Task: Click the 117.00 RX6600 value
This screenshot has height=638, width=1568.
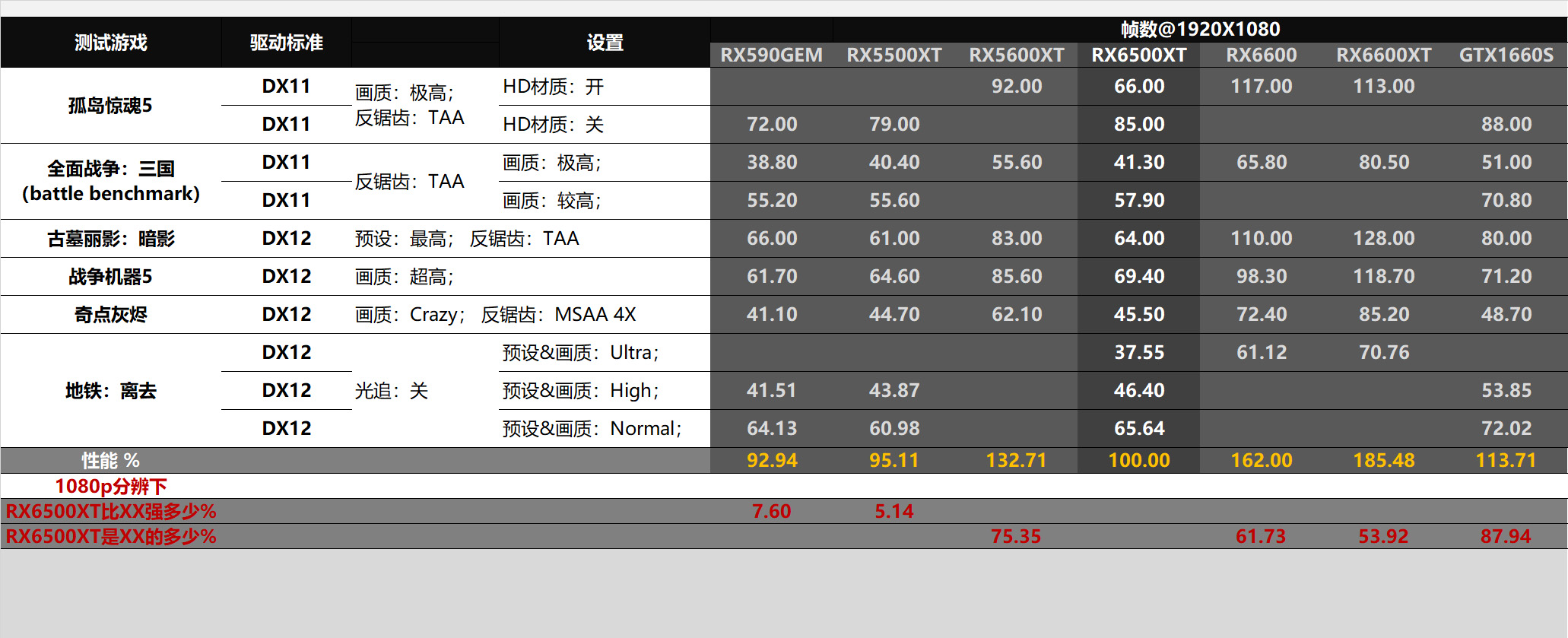Action: point(1262,86)
